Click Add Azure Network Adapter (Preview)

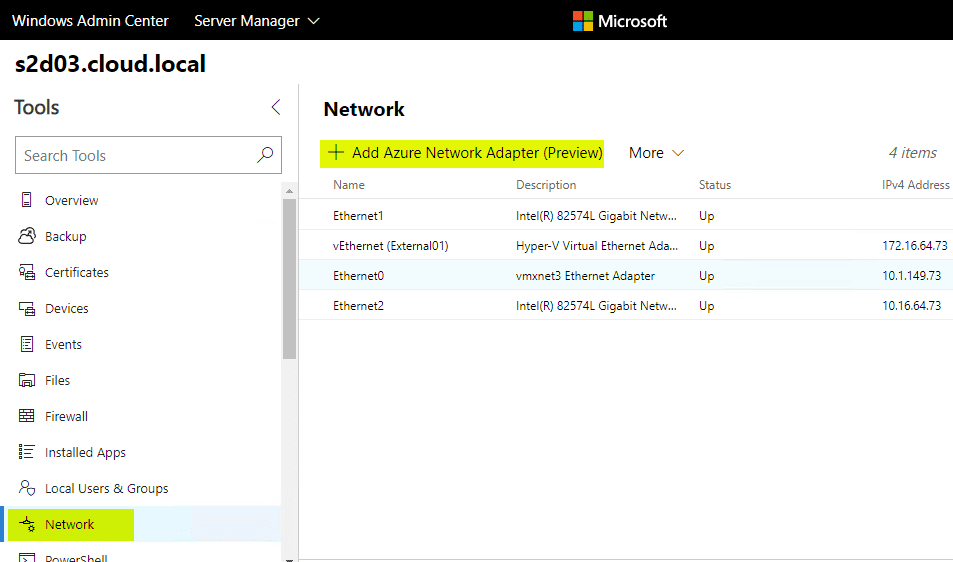(x=465, y=153)
